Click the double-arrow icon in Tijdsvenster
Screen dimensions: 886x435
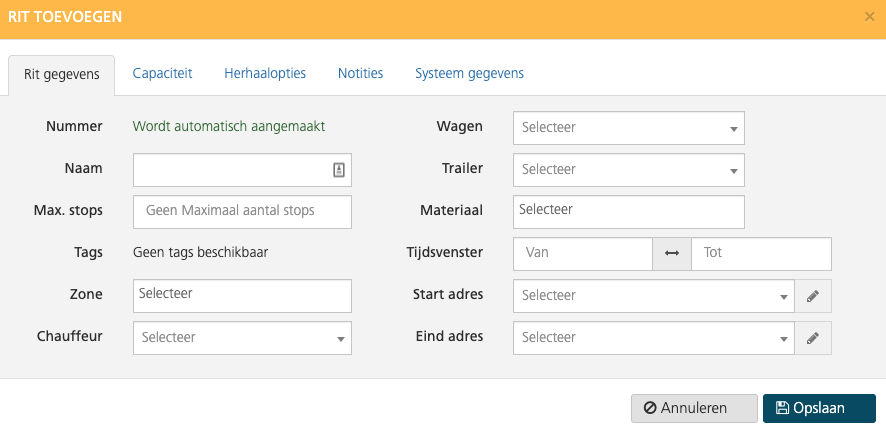pyautogui.click(x=672, y=254)
